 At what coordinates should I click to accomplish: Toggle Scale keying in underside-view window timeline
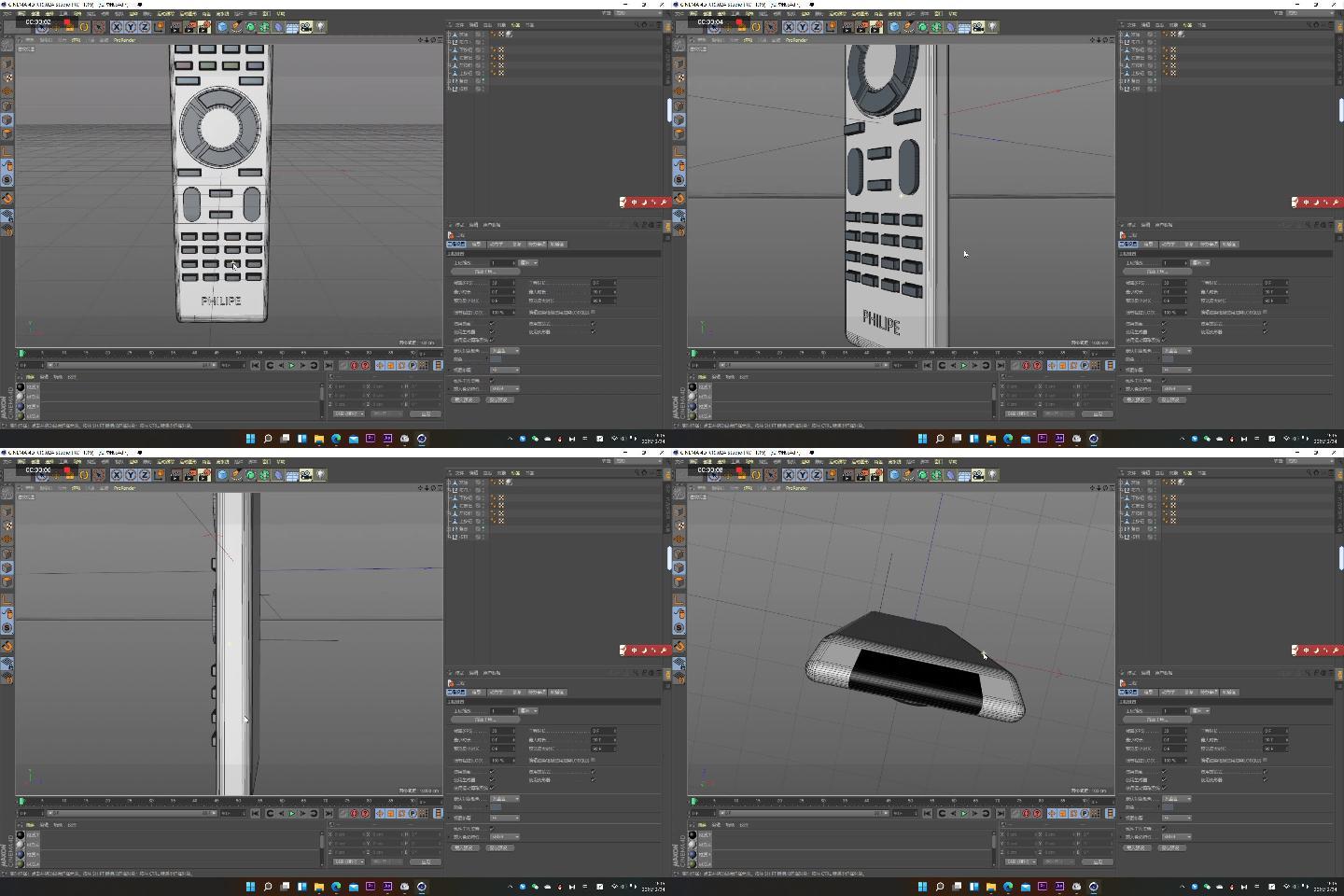pyautogui.click(x=1063, y=814)
